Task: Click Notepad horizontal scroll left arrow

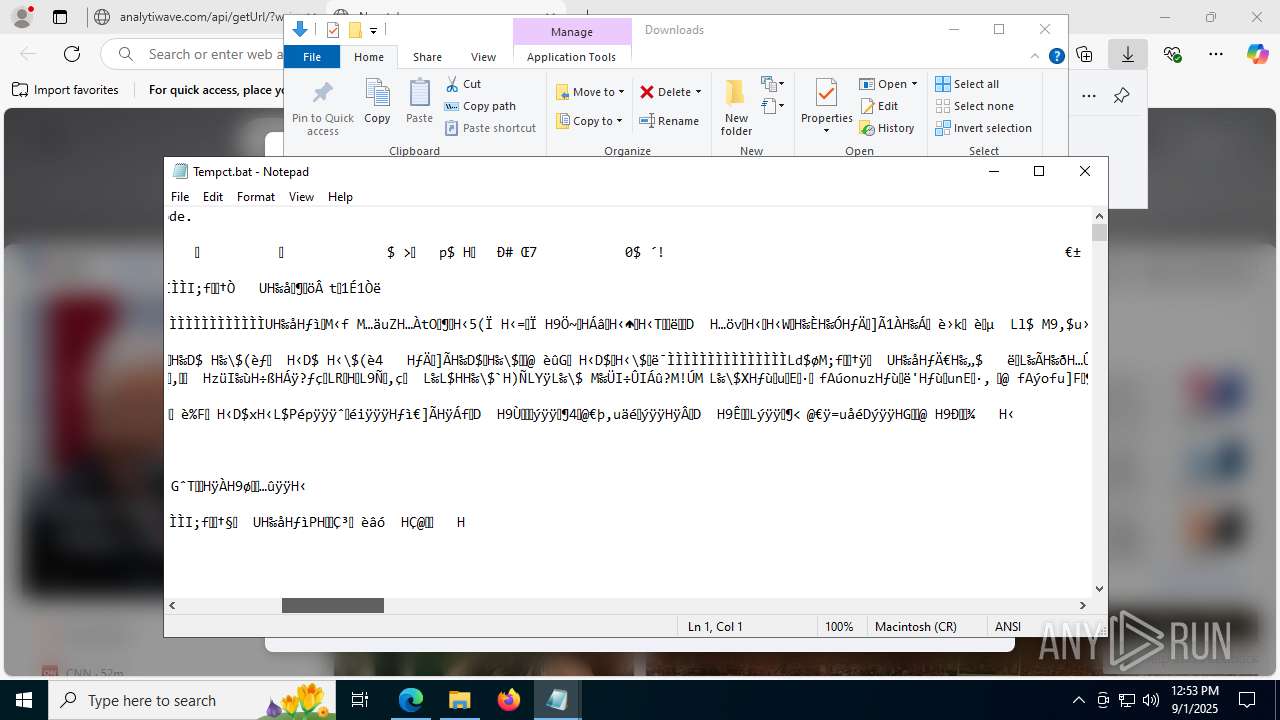Action: (x=173, y=605)
